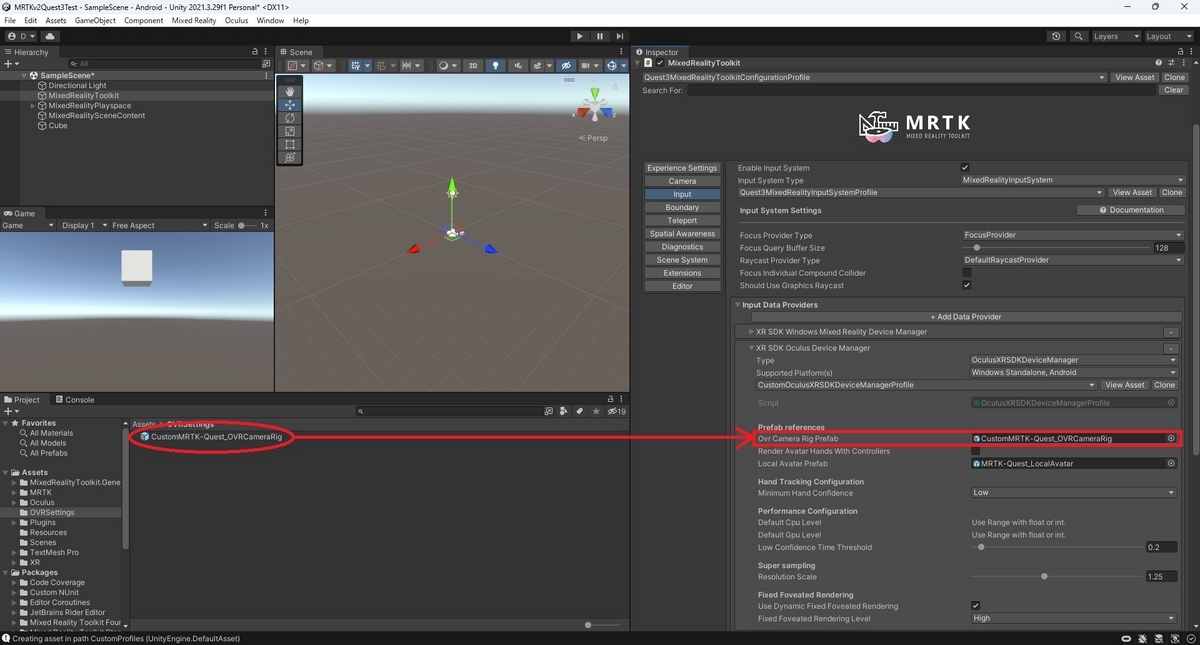
Task: Open the Oculus menu
Action: [x=236, y=20]
